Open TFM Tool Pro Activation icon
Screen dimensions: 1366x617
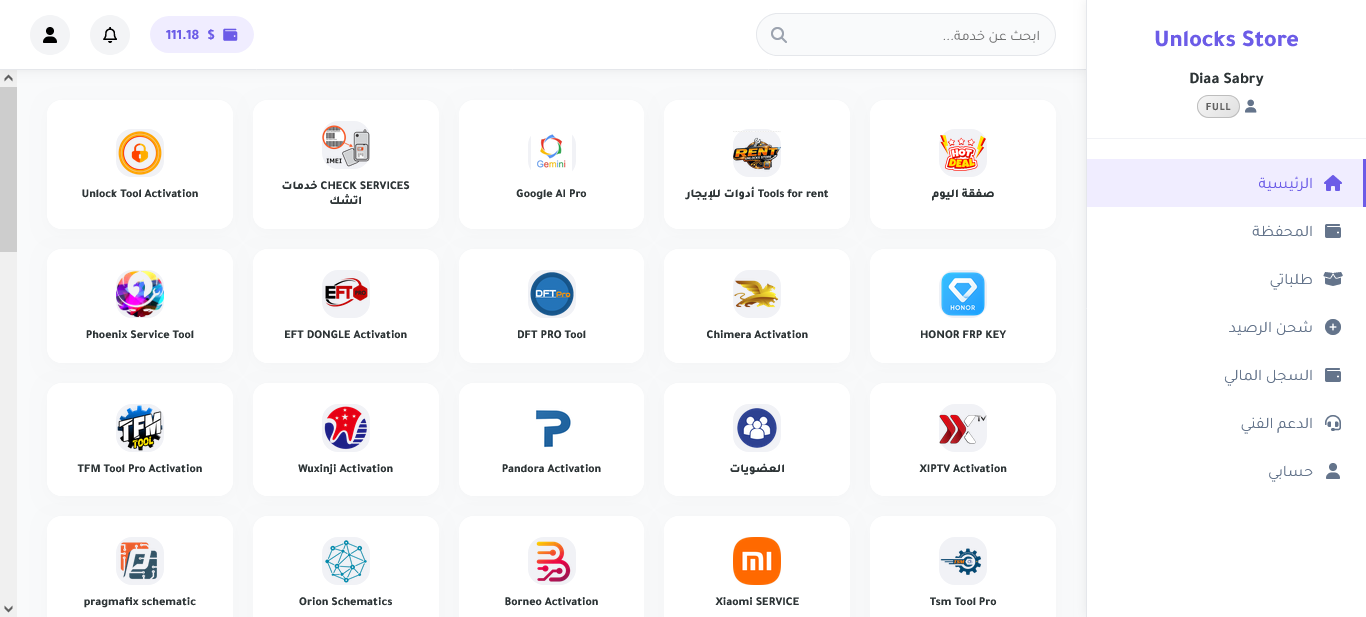(x=140, y=428)
